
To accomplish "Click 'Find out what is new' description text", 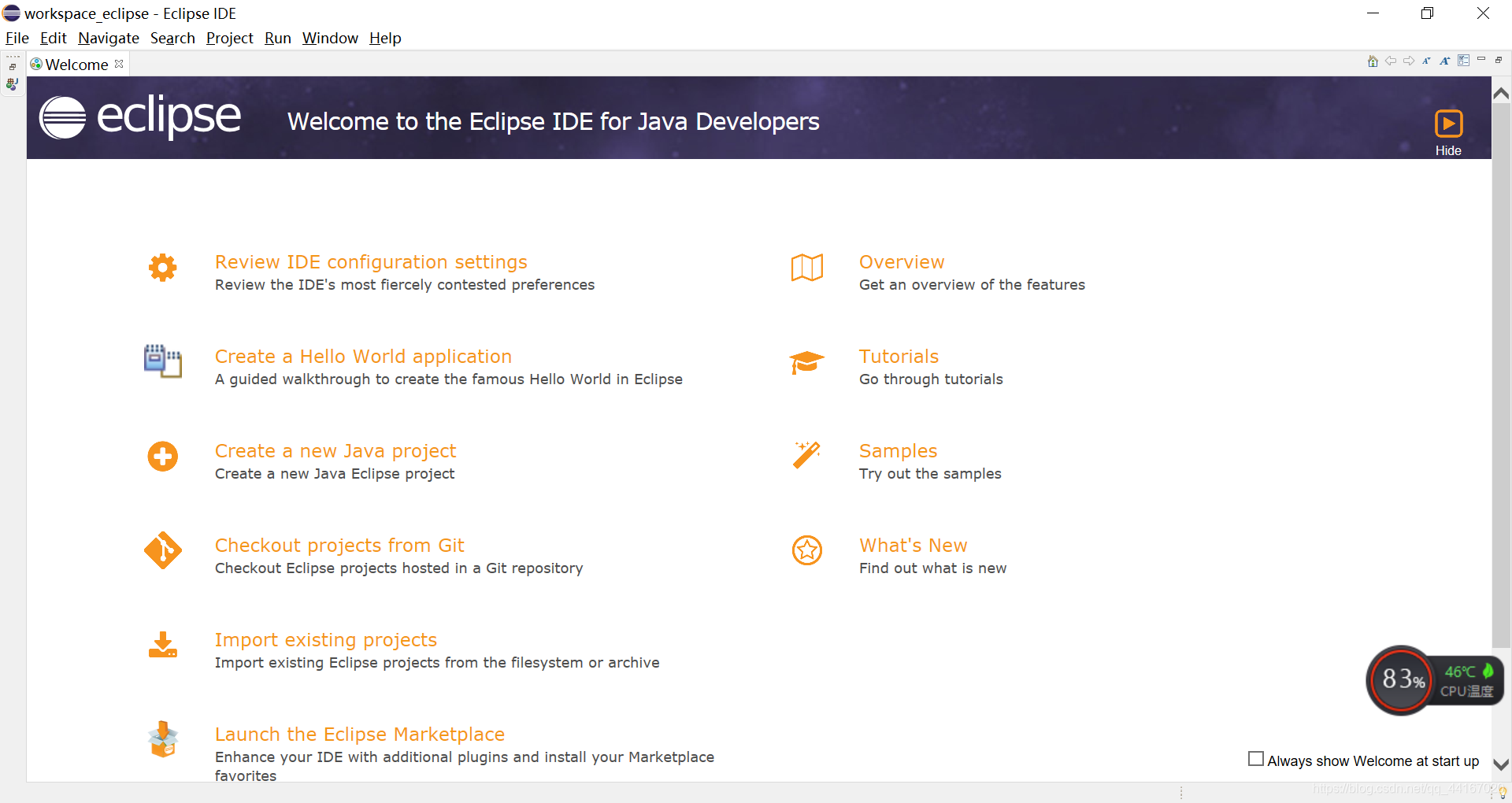I will [x=932, y=568].
